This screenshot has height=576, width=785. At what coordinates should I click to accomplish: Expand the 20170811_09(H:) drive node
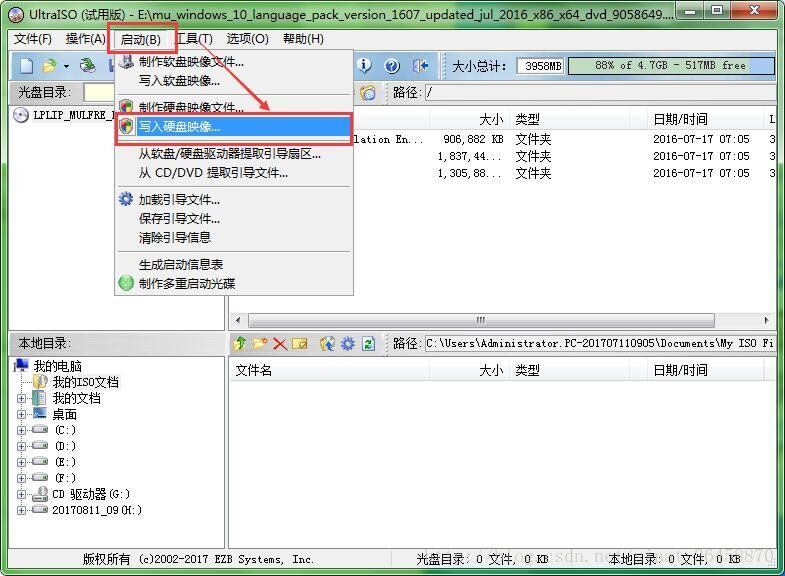click(21, 510)
